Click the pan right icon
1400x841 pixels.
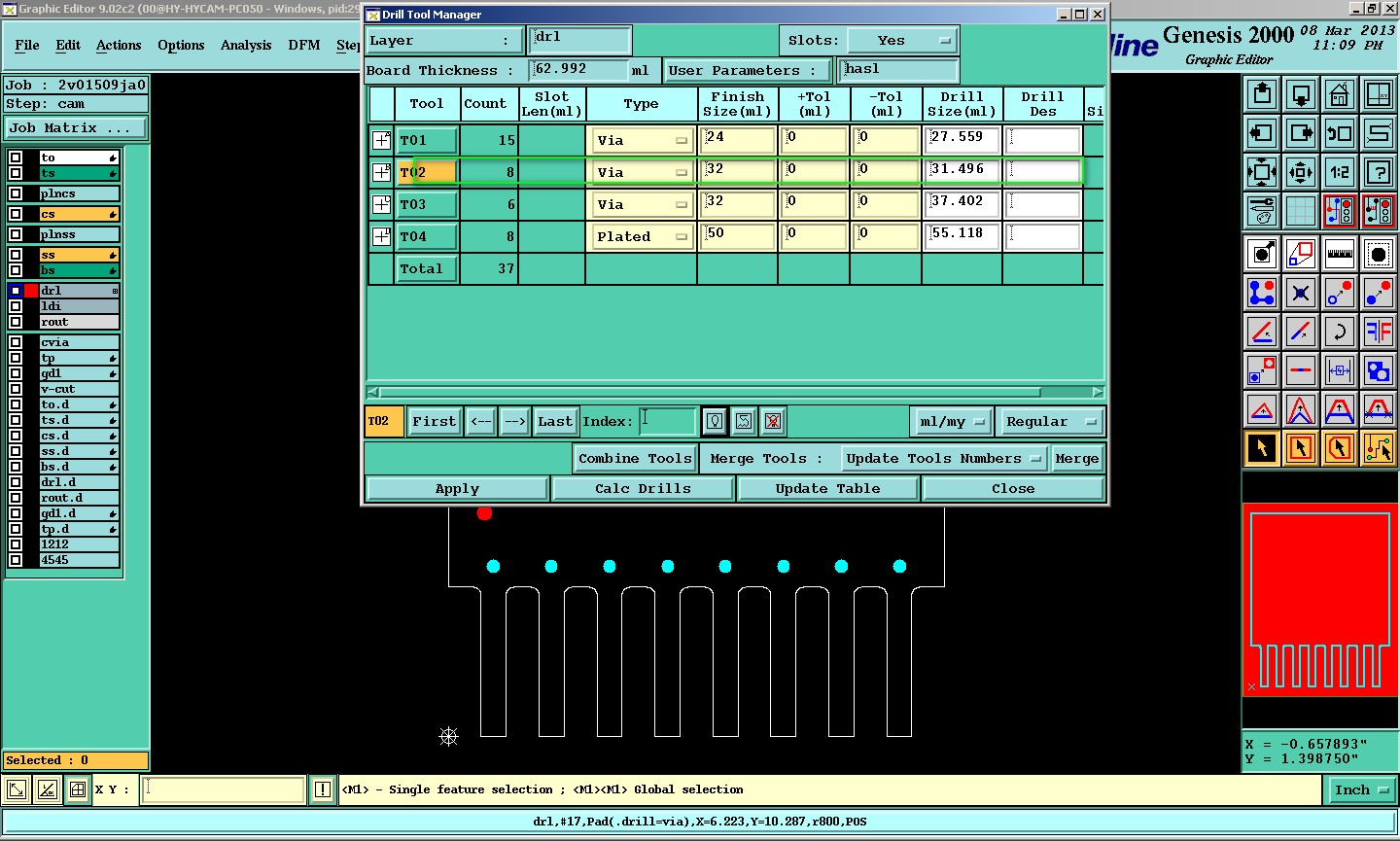[1300, 133]
